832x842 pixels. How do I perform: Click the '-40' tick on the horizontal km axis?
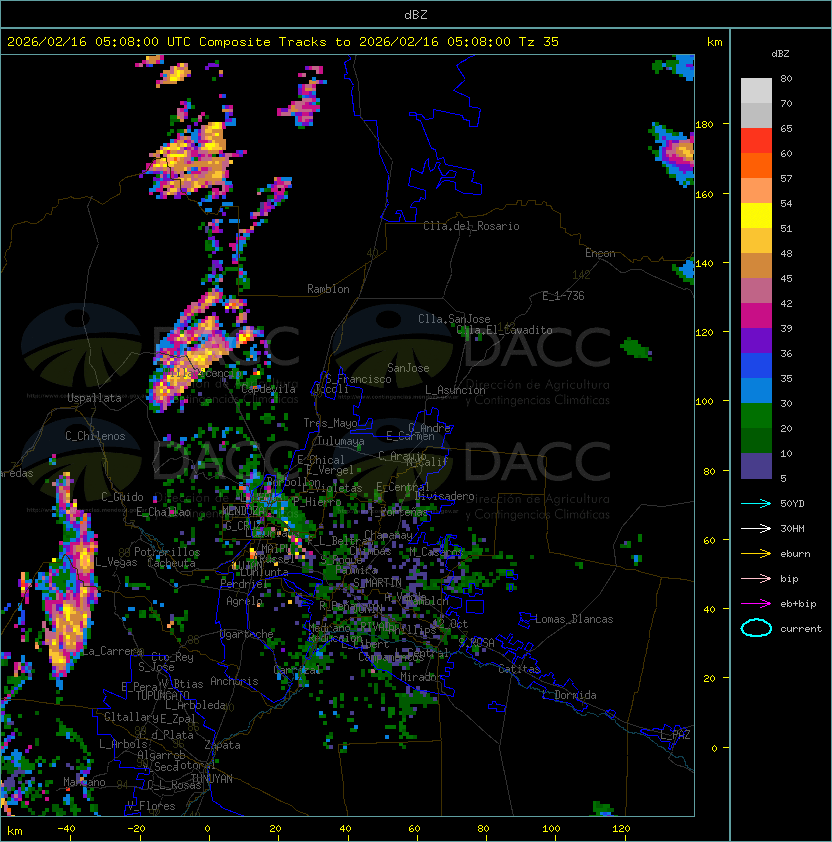point(67,829)
